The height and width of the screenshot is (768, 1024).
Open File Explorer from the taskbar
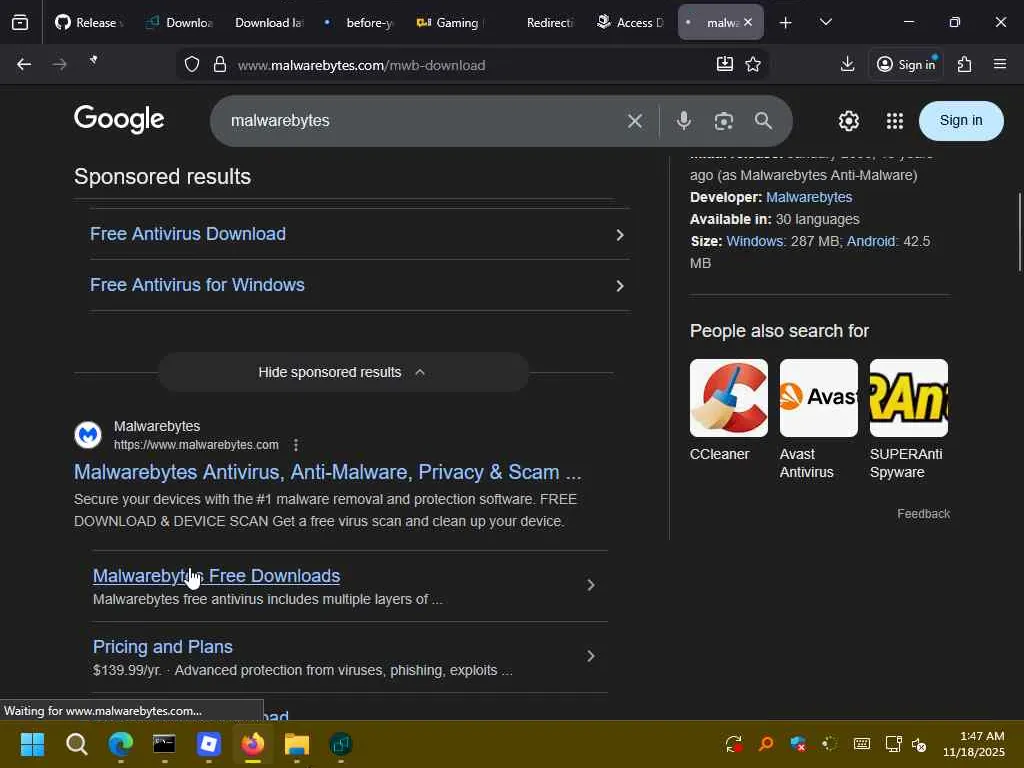[x=296, y=744]
